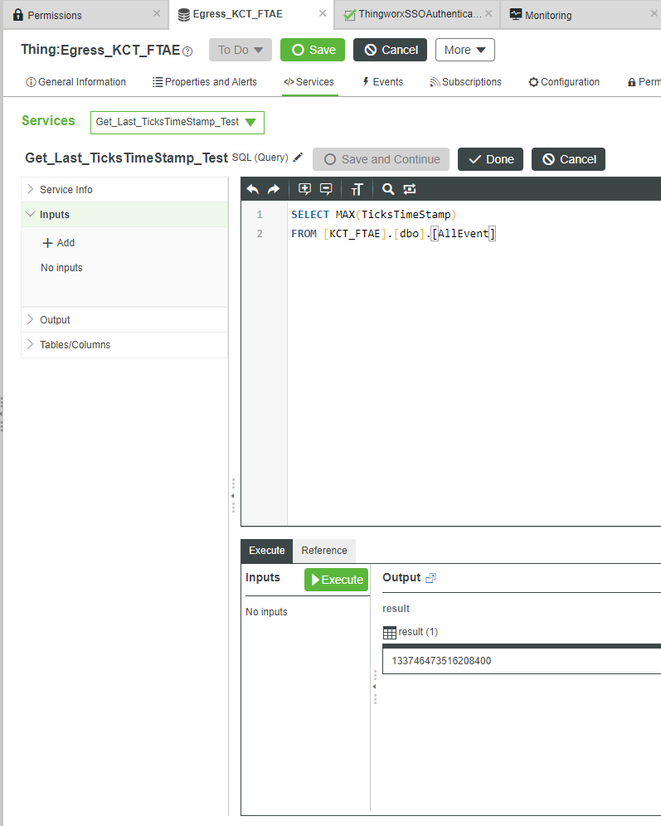Click the pencil edit icon next to service name
The width and height of the screenshot is (661, 826).
pos(298,157)
